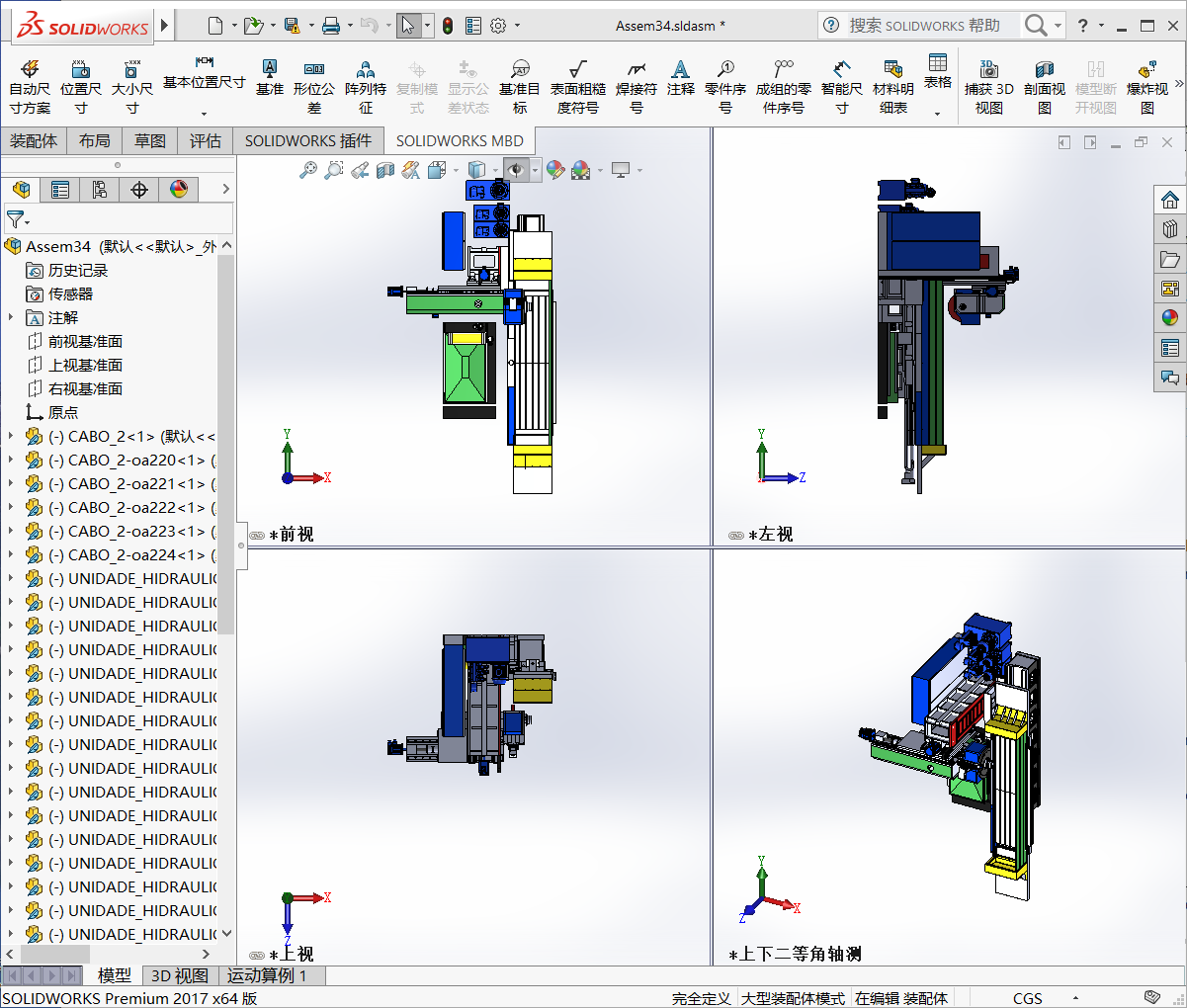
Task: Expand the 注解 (Annotations) tree node
Action: (x=11, y=317)
